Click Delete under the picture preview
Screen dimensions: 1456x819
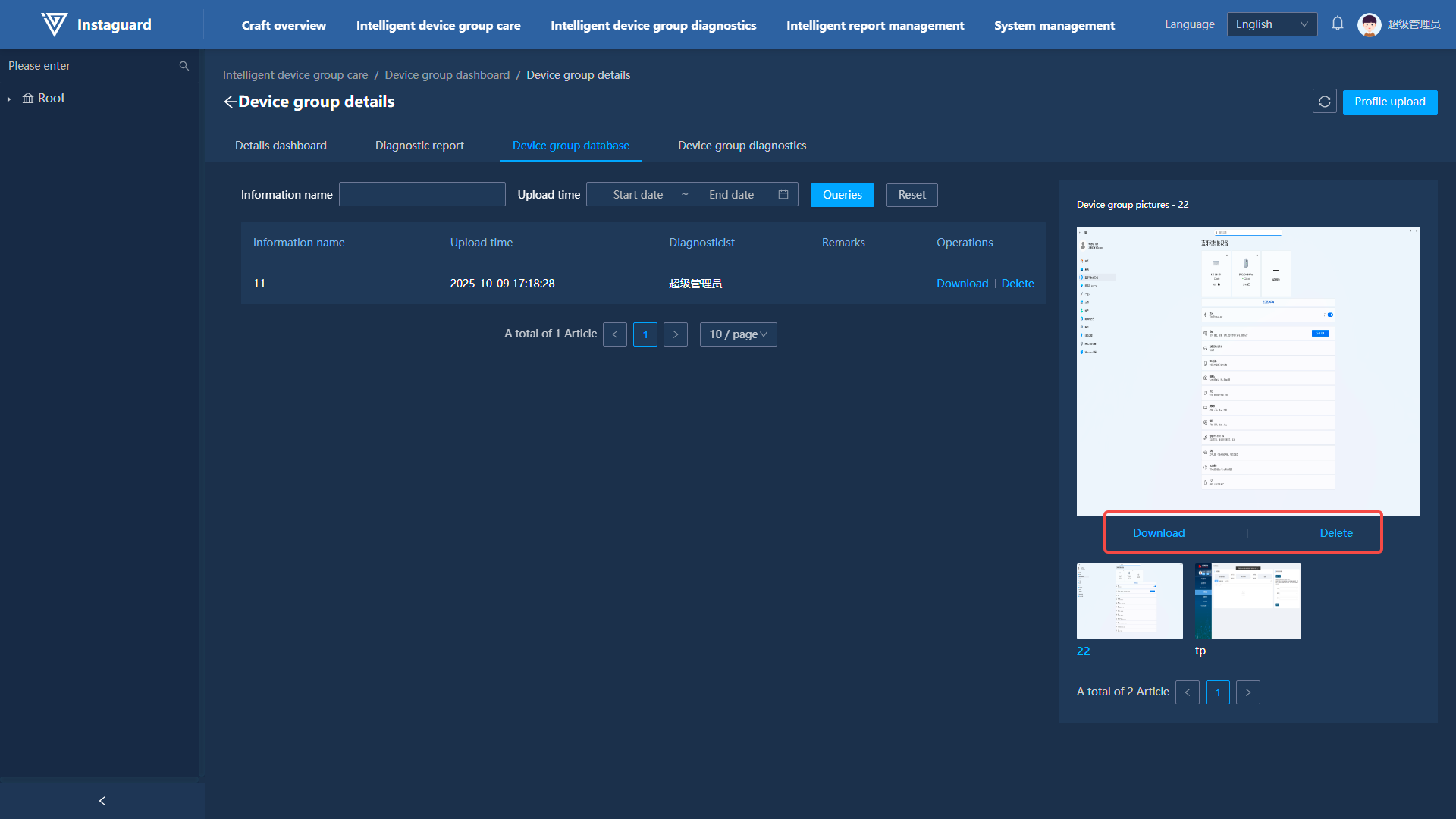point(1335,533)
